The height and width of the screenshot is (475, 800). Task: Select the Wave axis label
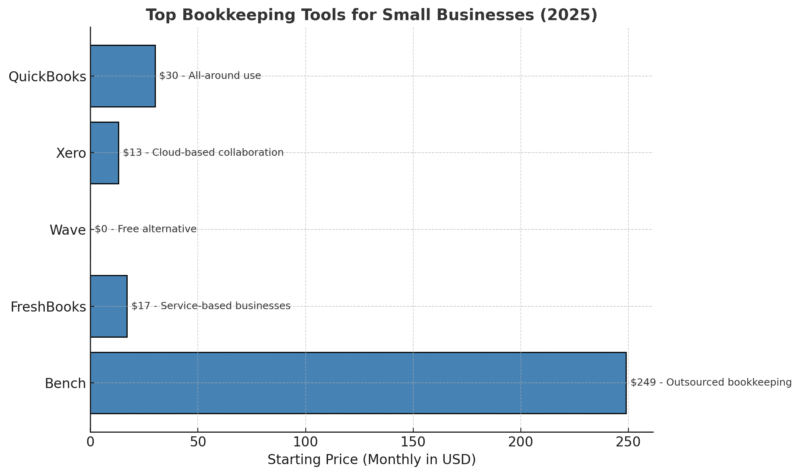pyautogui.click(x=67, y=230)
